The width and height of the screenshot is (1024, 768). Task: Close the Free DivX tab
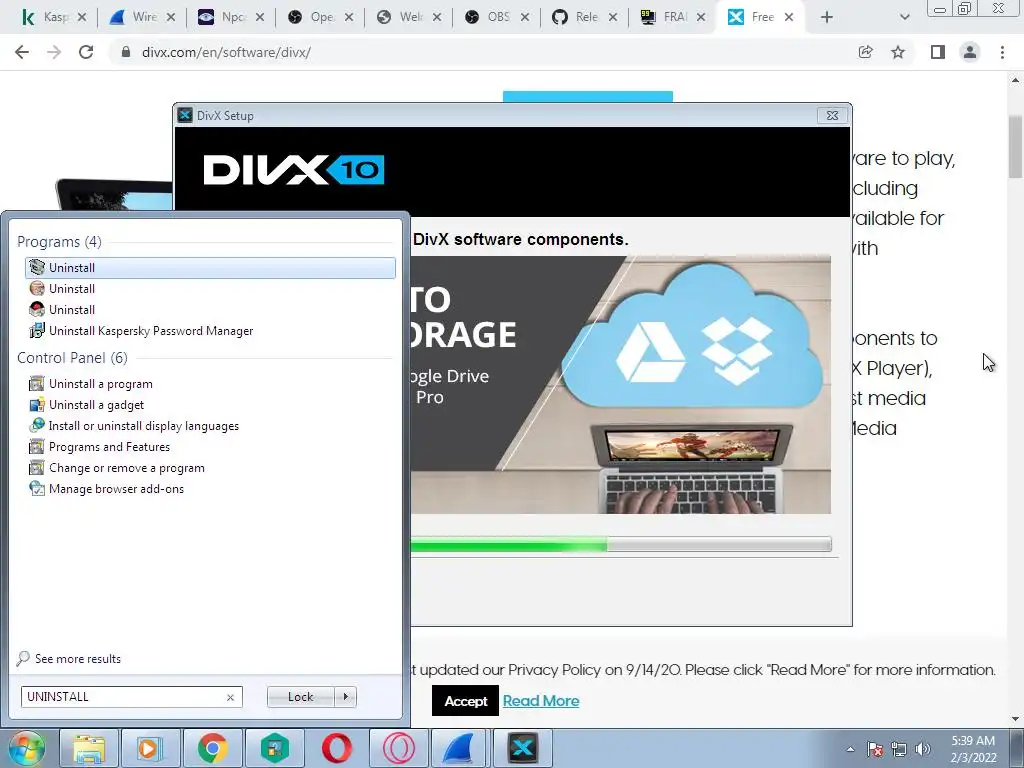[789, 18]
